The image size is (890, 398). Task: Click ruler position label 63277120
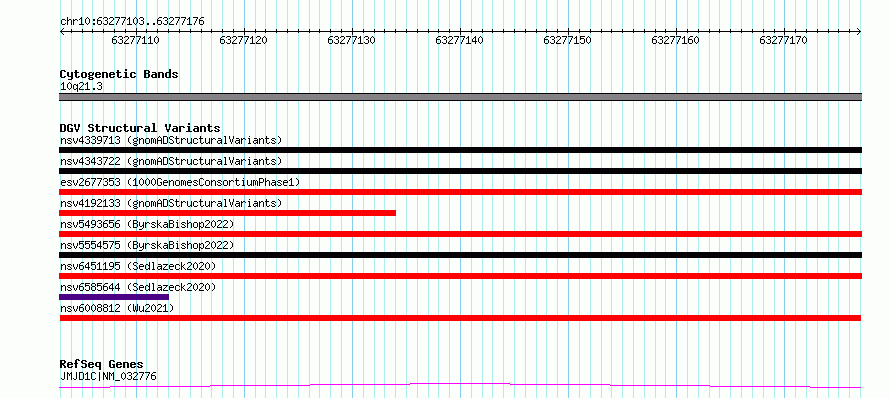point(244,40)
